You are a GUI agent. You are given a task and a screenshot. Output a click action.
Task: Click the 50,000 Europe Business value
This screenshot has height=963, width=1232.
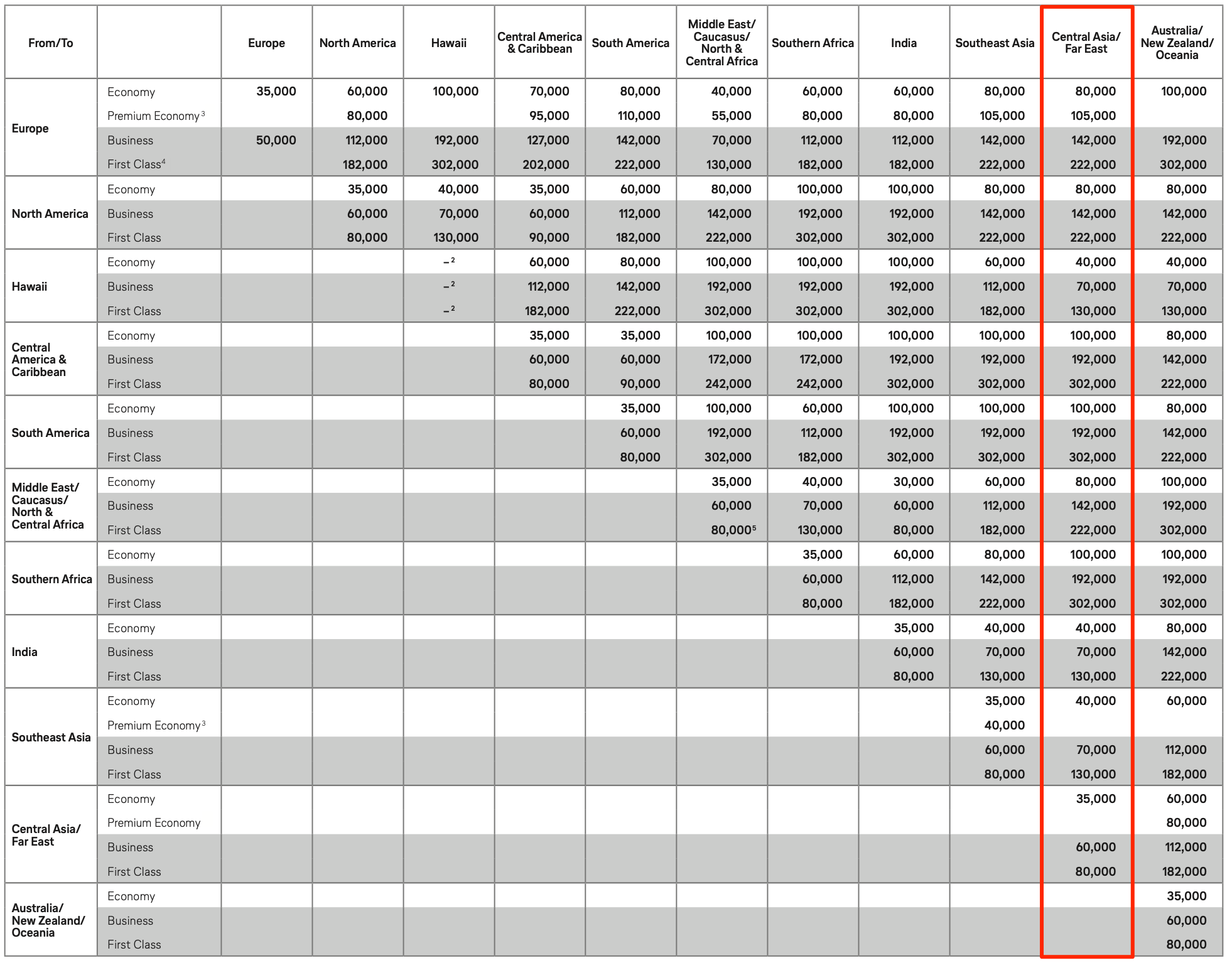tap(276, 140)
